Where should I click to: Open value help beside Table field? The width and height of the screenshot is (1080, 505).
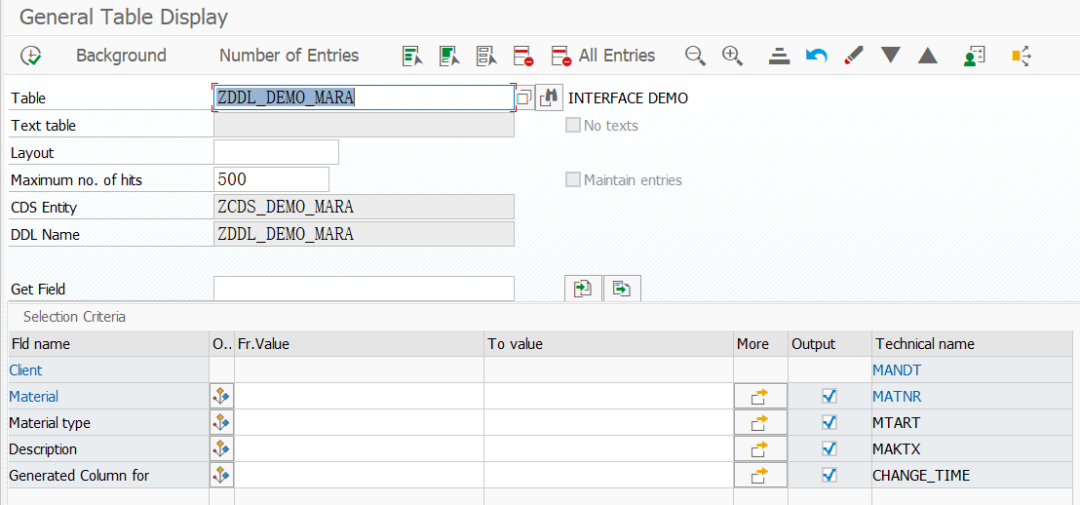(525, 98)
